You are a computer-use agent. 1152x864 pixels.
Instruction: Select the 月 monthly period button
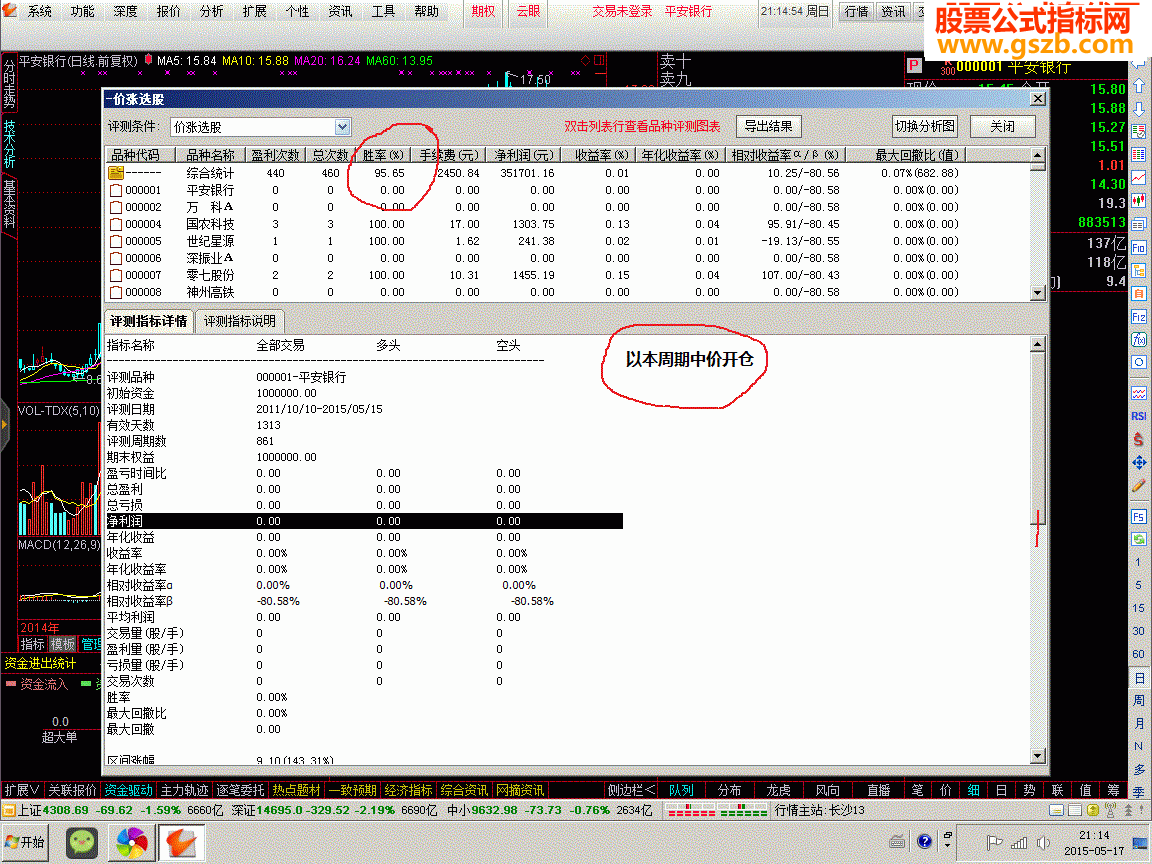1139,723
